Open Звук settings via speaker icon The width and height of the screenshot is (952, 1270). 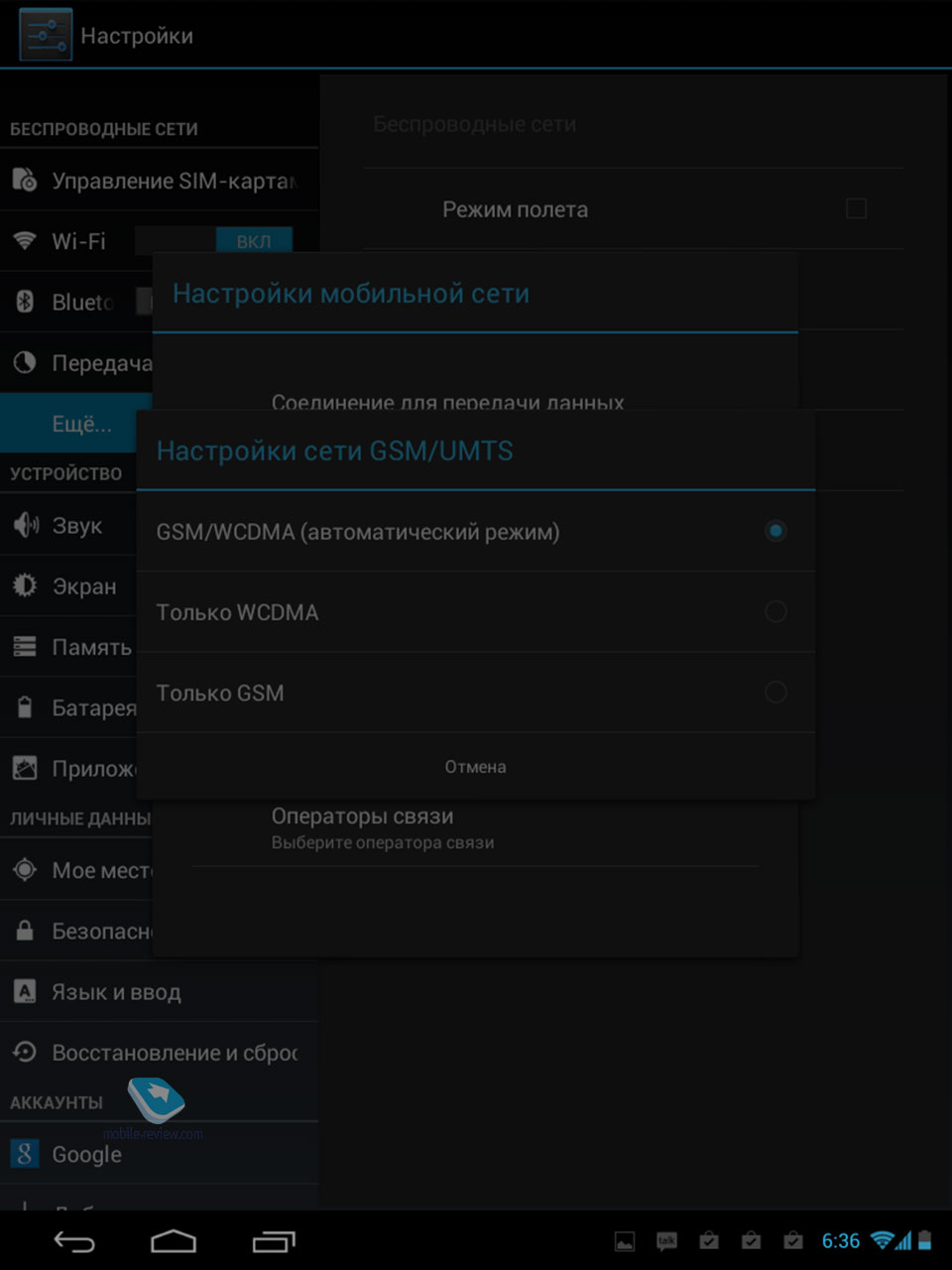pos(25,525)
